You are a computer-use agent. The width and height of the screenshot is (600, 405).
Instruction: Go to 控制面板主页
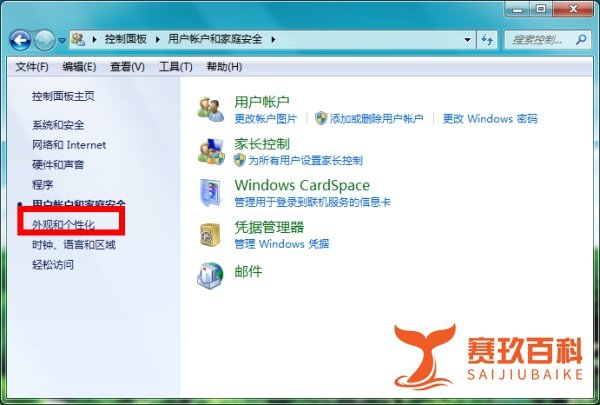[x=64, y=96]
